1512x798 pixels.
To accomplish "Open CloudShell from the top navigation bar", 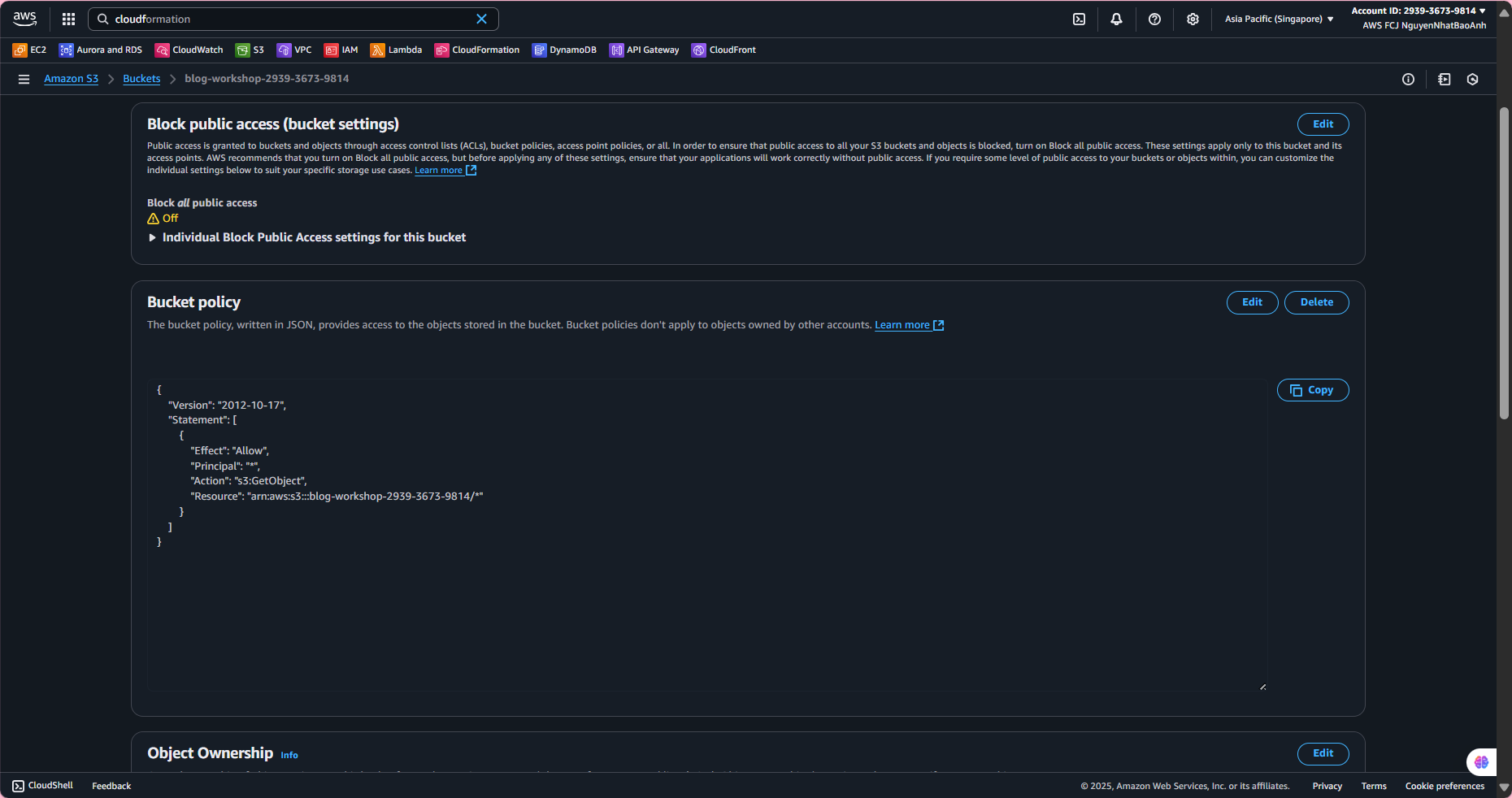I will (x=1079, y=19).
